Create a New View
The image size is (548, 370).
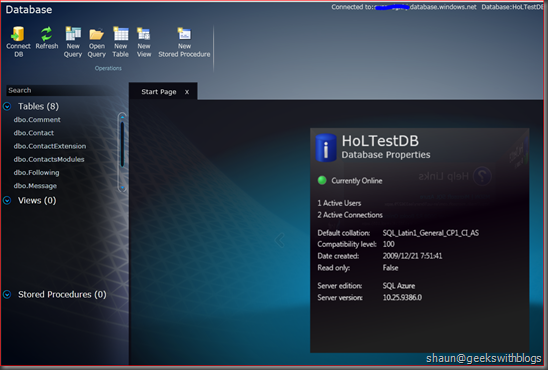144,42
